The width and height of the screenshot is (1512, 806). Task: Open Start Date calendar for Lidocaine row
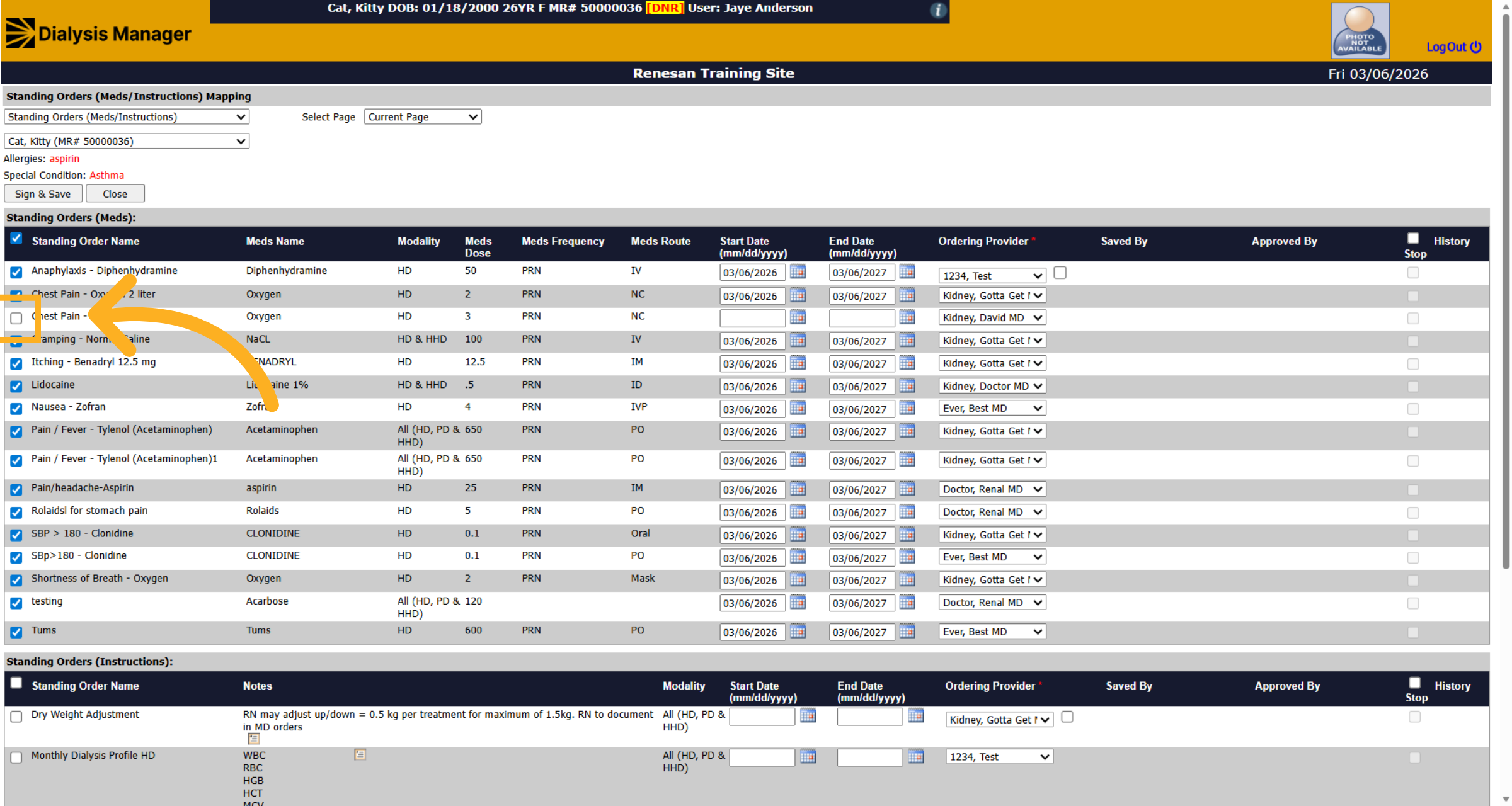[x=798, y=386]
